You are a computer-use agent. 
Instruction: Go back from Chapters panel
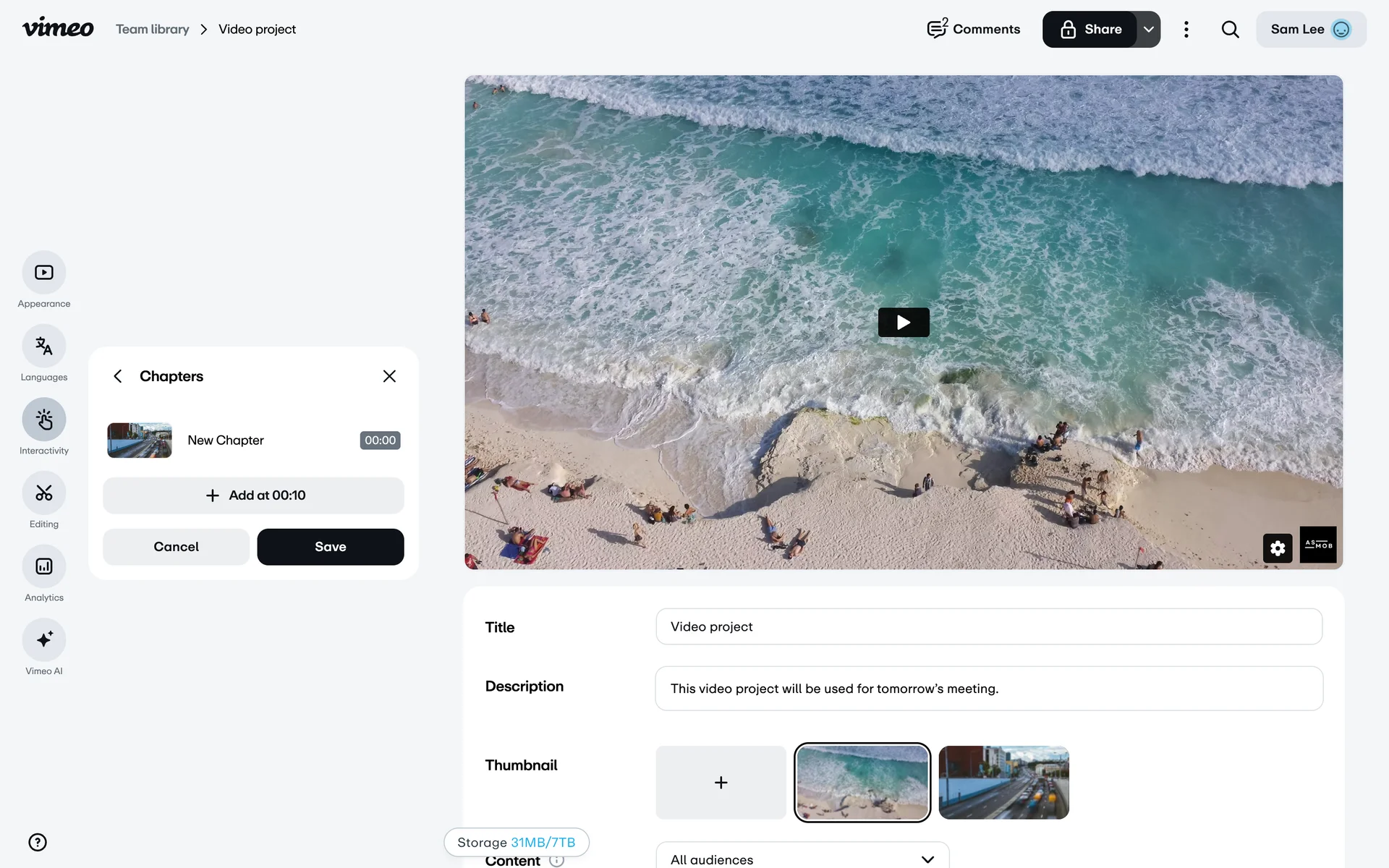[x=118, y=376]
